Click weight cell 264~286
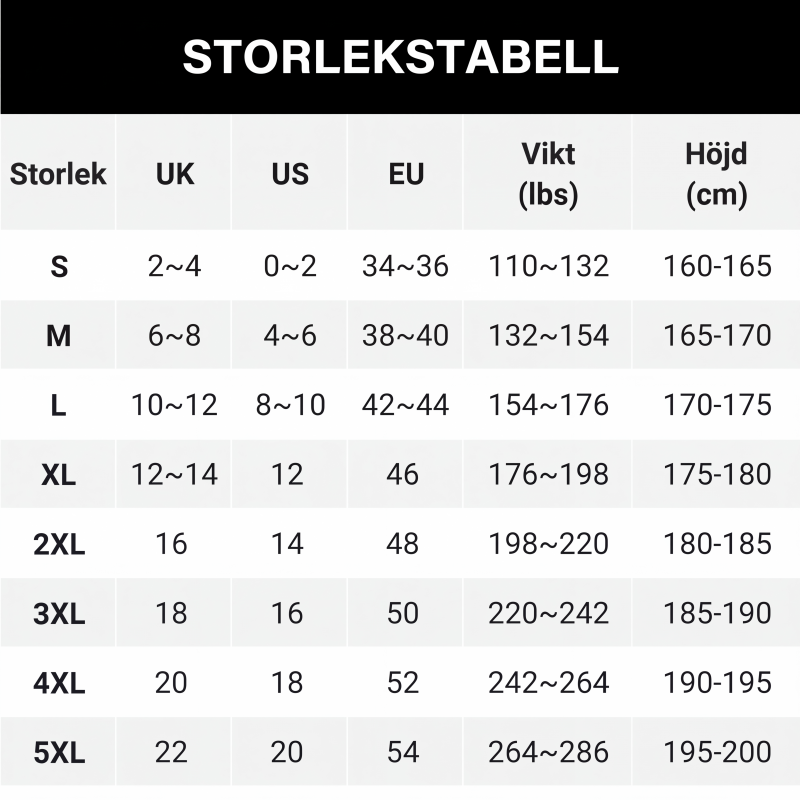Screen dimensions: 800x800 click(548, 752)
